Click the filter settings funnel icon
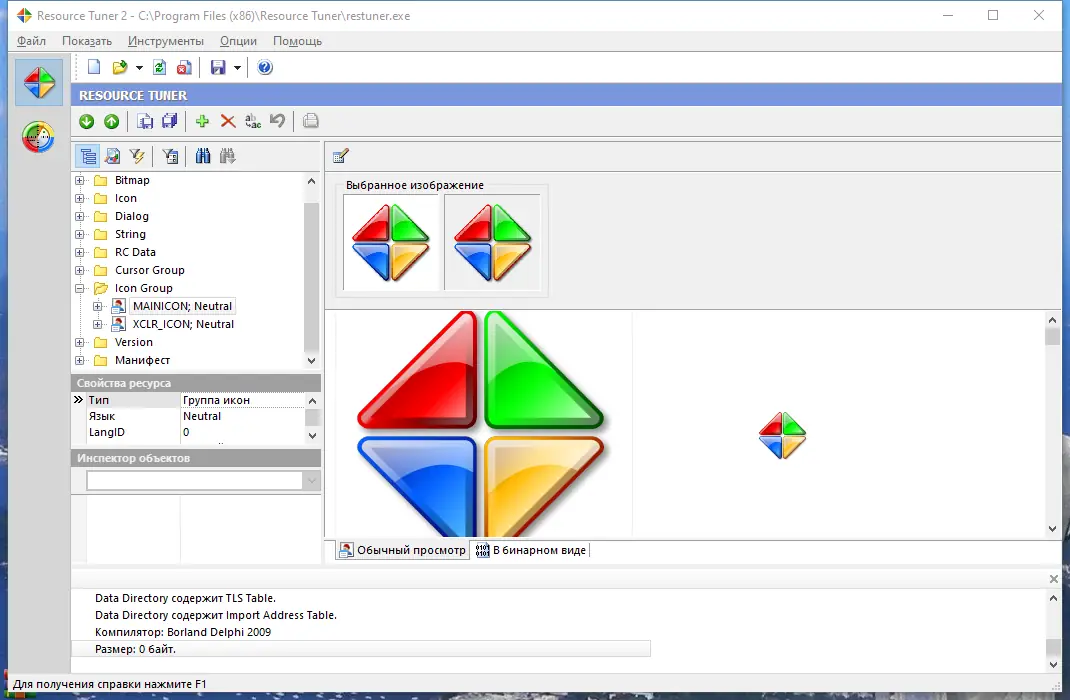 (170, 156)
